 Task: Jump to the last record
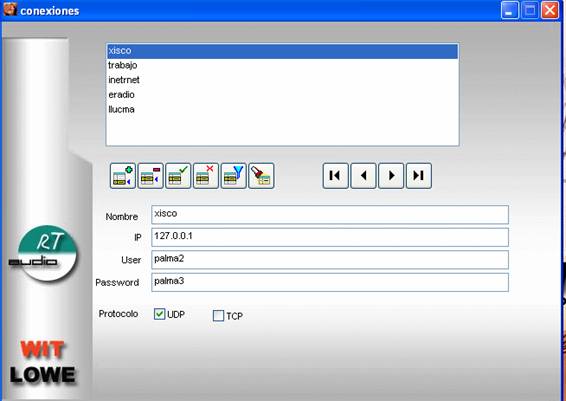click(419, 176)
